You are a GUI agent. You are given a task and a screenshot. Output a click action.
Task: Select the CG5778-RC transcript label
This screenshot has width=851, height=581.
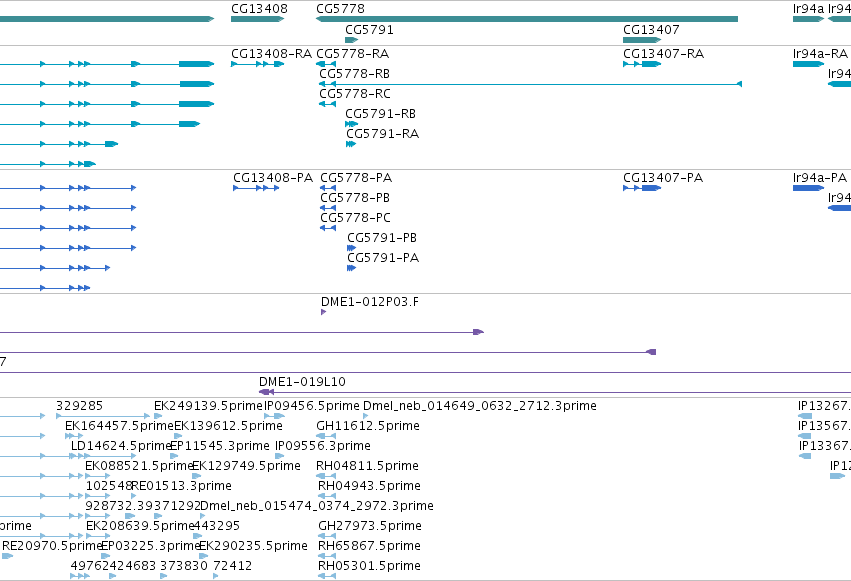[355, 94]
